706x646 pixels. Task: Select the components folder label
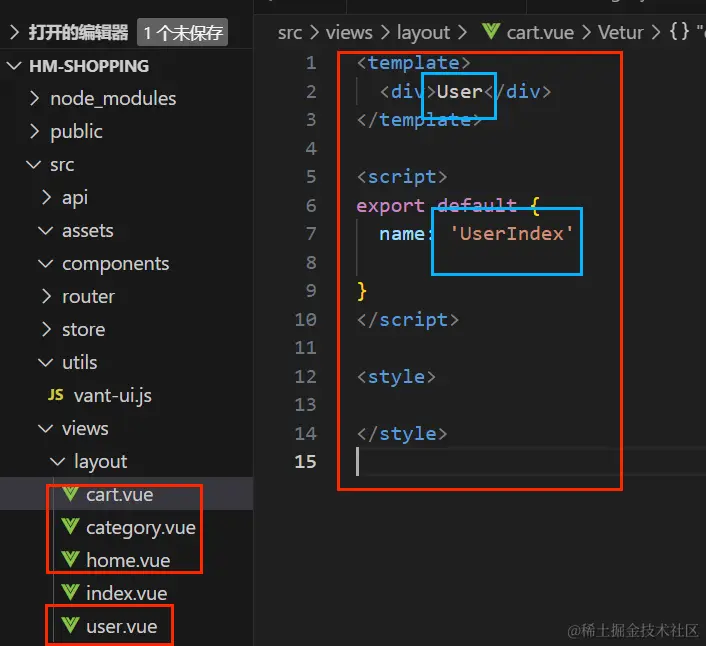116,264
